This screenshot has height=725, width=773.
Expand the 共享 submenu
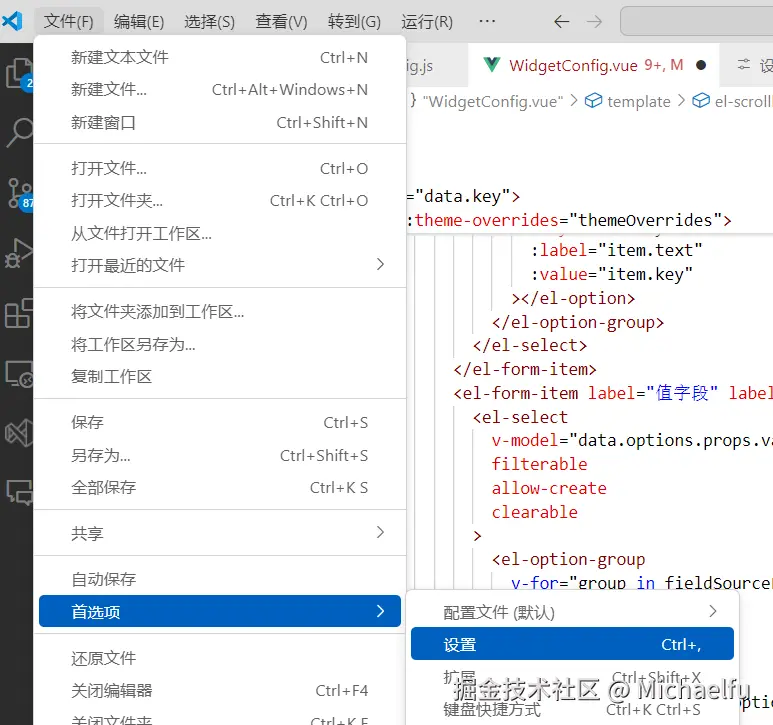click(x=220, y=533)
